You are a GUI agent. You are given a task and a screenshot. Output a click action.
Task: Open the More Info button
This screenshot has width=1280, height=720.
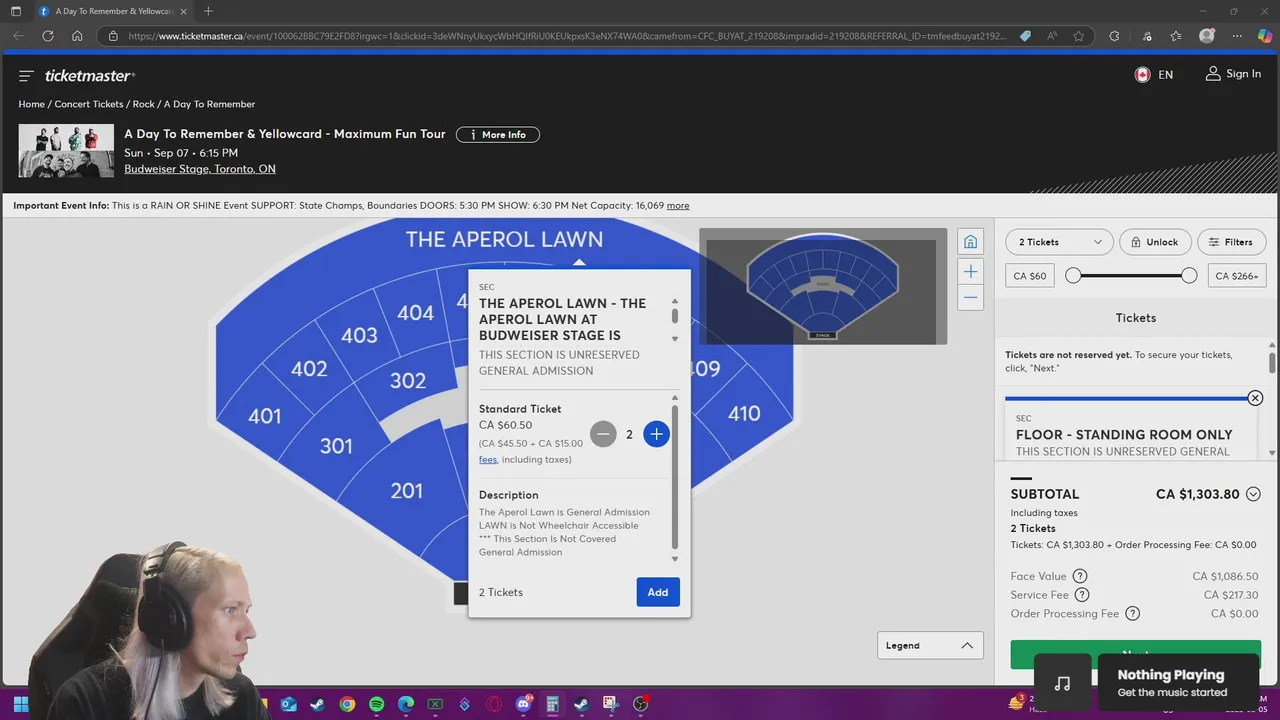[x=498, y=135]
